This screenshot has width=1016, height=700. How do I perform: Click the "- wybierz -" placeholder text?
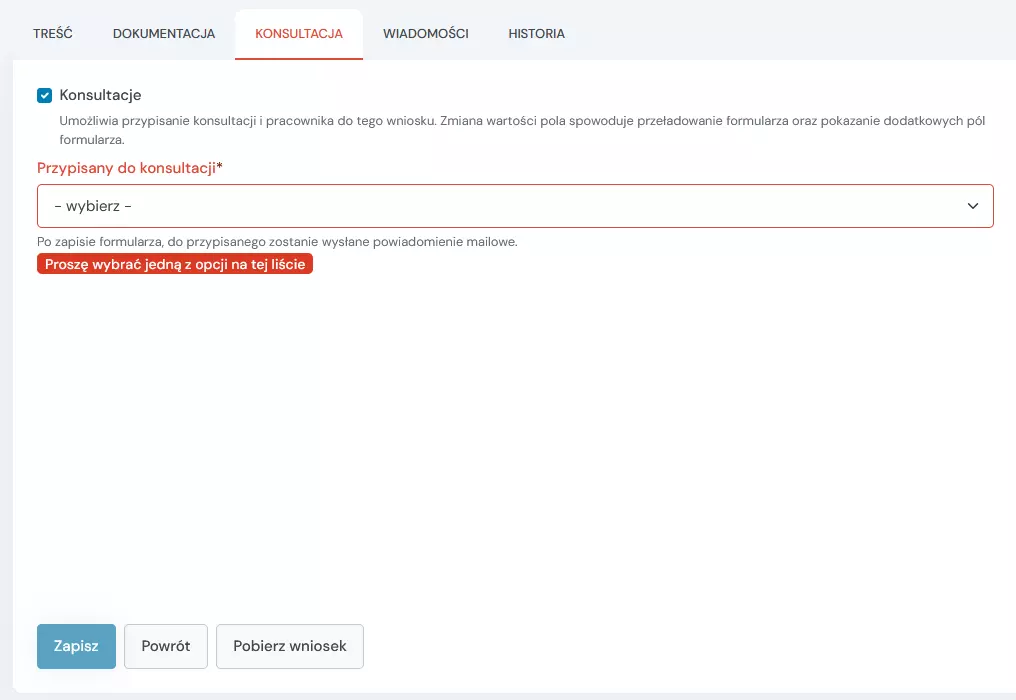pyautogui.click(x=93, y=206)
